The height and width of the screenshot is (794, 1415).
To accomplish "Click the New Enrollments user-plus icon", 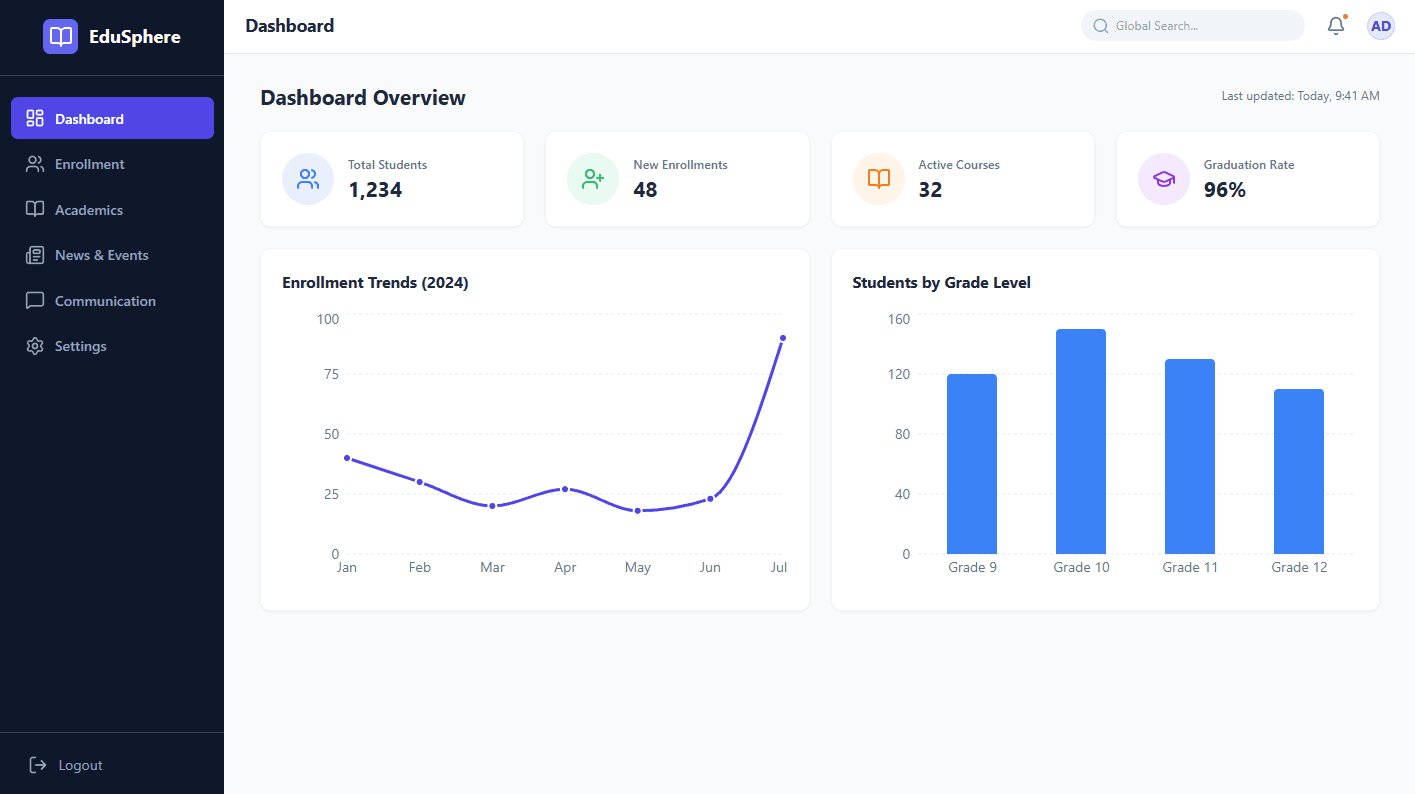I will click(593, 179).
